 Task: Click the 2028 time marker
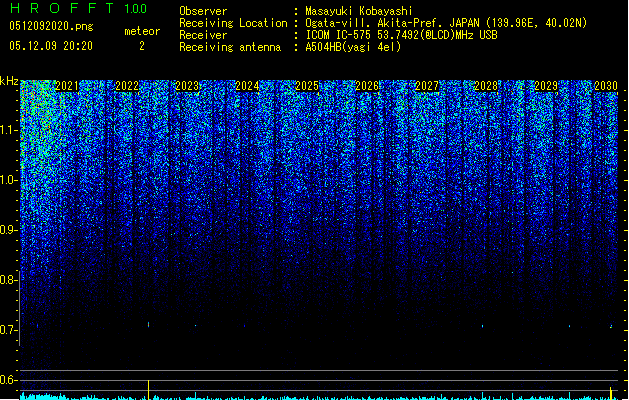486,86
